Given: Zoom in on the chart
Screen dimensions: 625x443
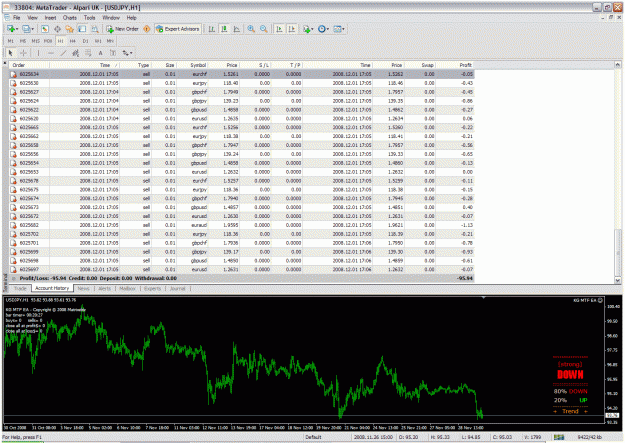Looking at the screenshot, I should (251, 29).
